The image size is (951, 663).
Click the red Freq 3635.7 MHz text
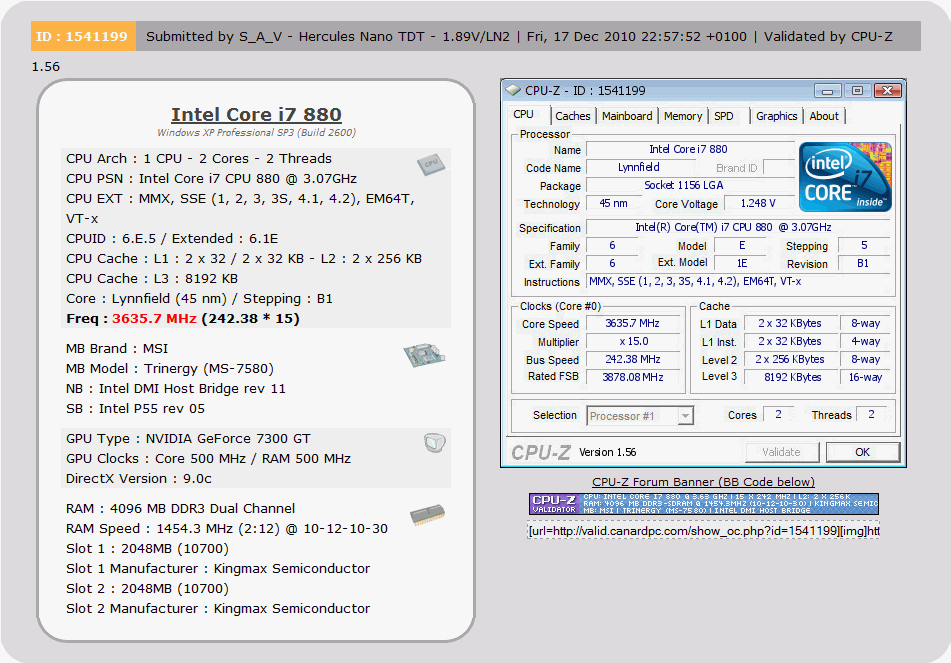pos(154,318)
